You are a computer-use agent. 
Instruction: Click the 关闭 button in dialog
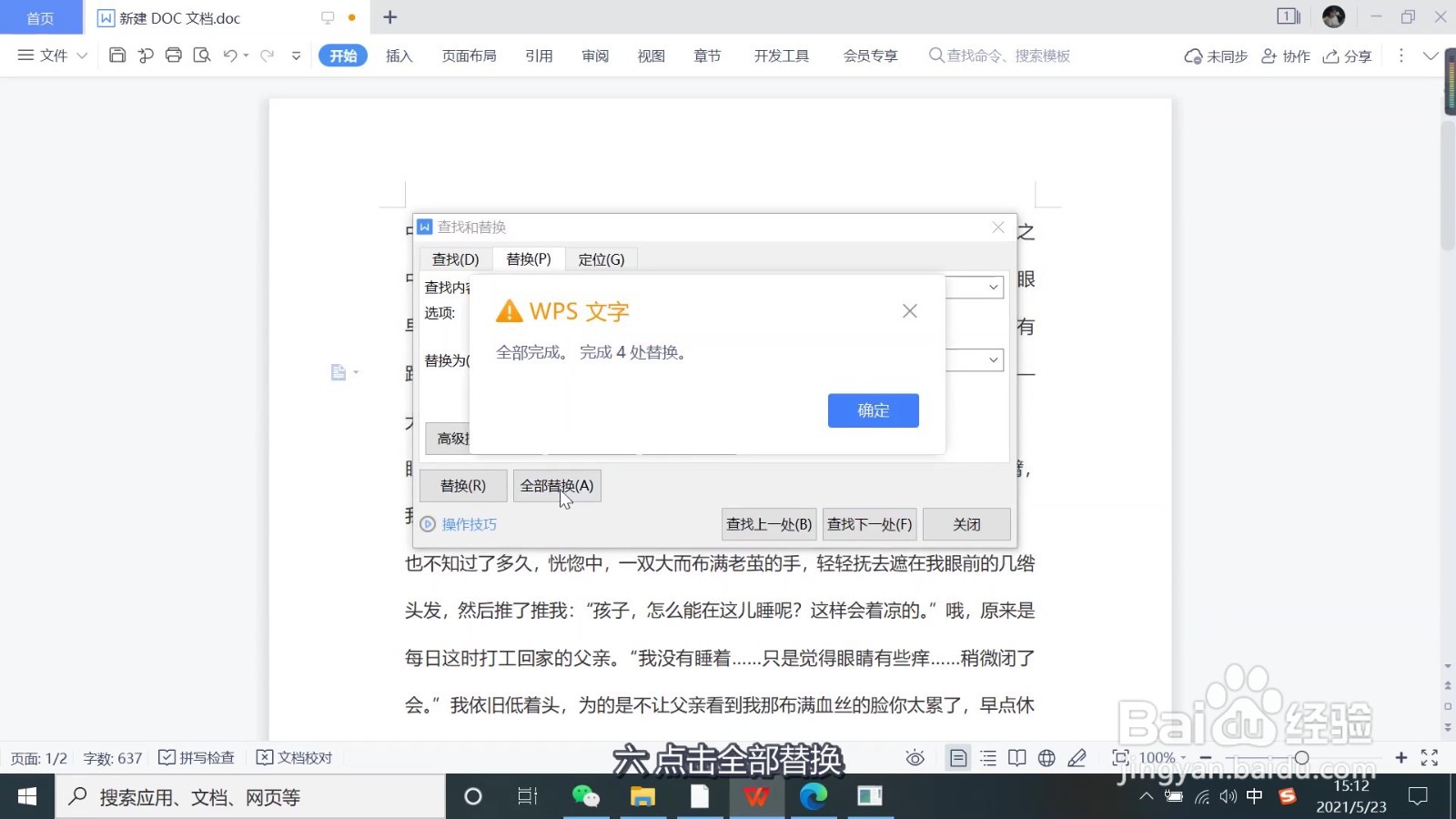pos(966,524)
